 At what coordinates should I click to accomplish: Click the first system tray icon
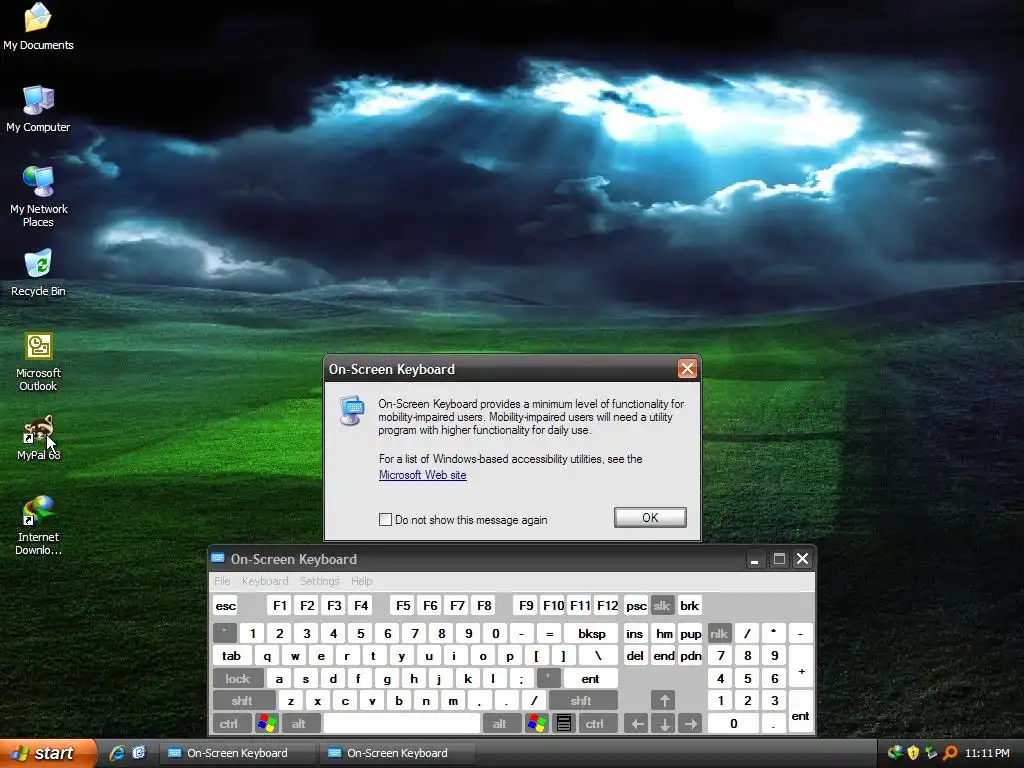click(895, 753)
